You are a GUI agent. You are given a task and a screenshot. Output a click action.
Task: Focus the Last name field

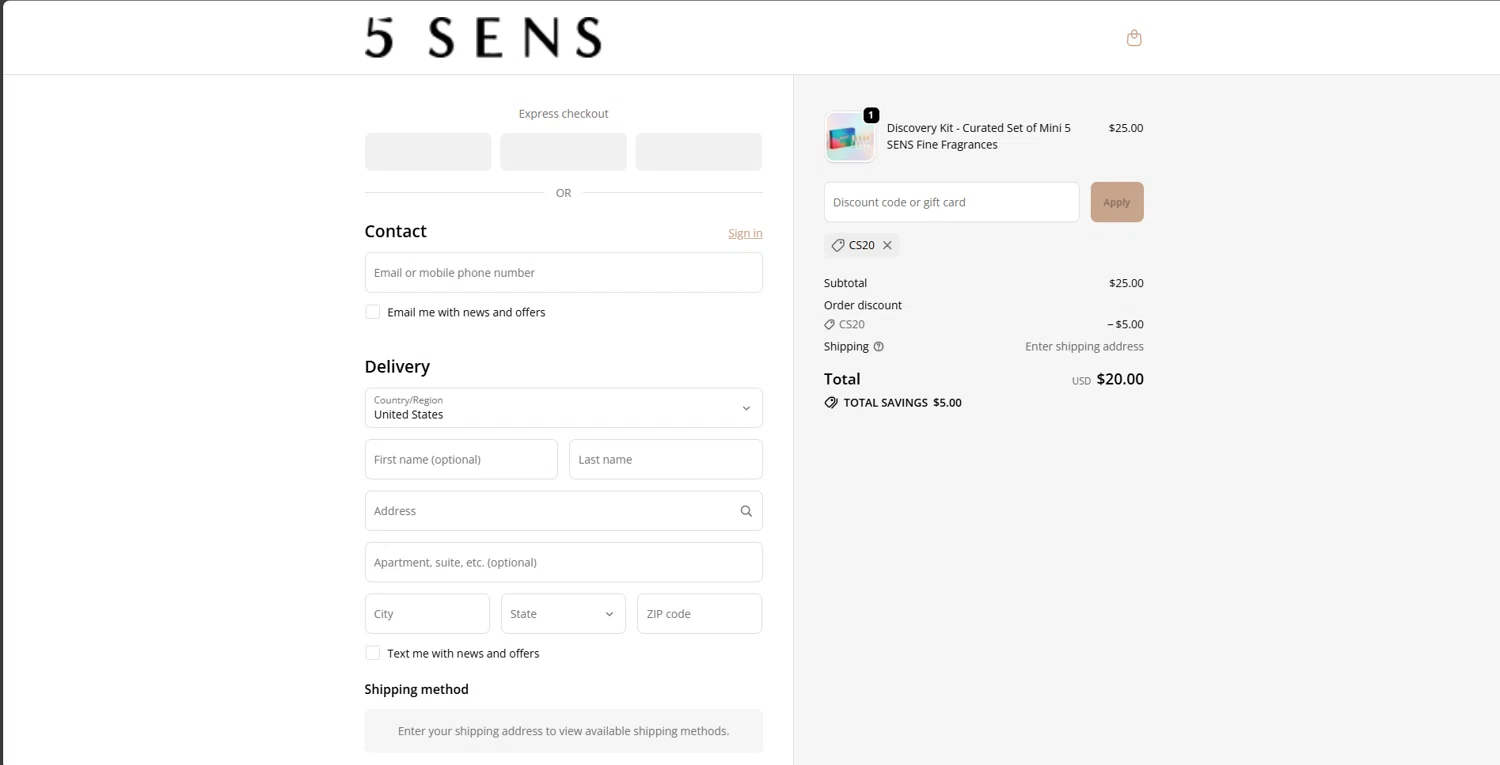pyautogui.click(x=666, y=460)
